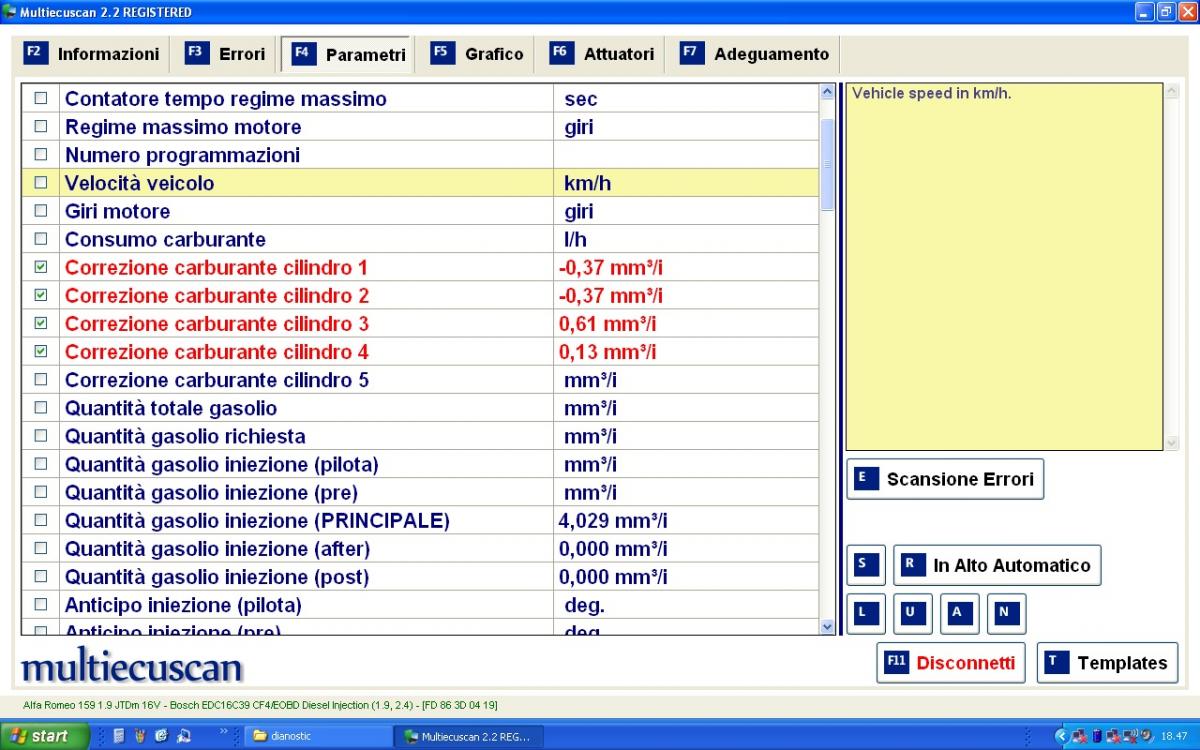Open dianostic folder in taskbar
This screenshot has height=750, width=1200.
[318, 736]
